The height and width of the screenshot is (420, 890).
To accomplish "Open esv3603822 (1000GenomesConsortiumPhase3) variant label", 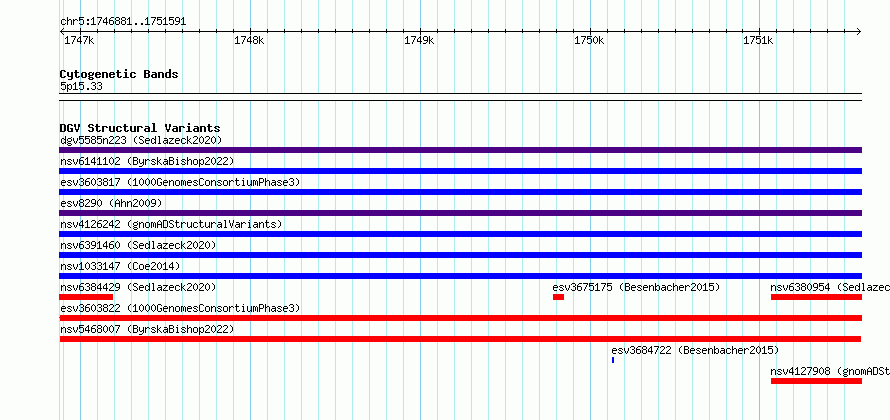I will [x=180, y=308].
